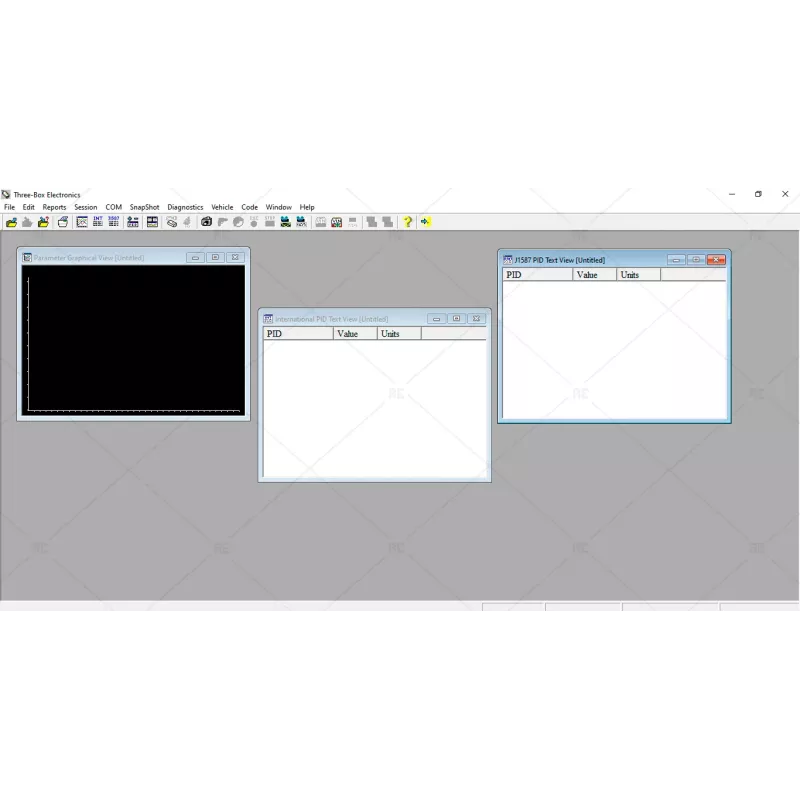Click the INT text view toolbar icon
This screenshot has width=800, height=800.
tap(98, 222)
